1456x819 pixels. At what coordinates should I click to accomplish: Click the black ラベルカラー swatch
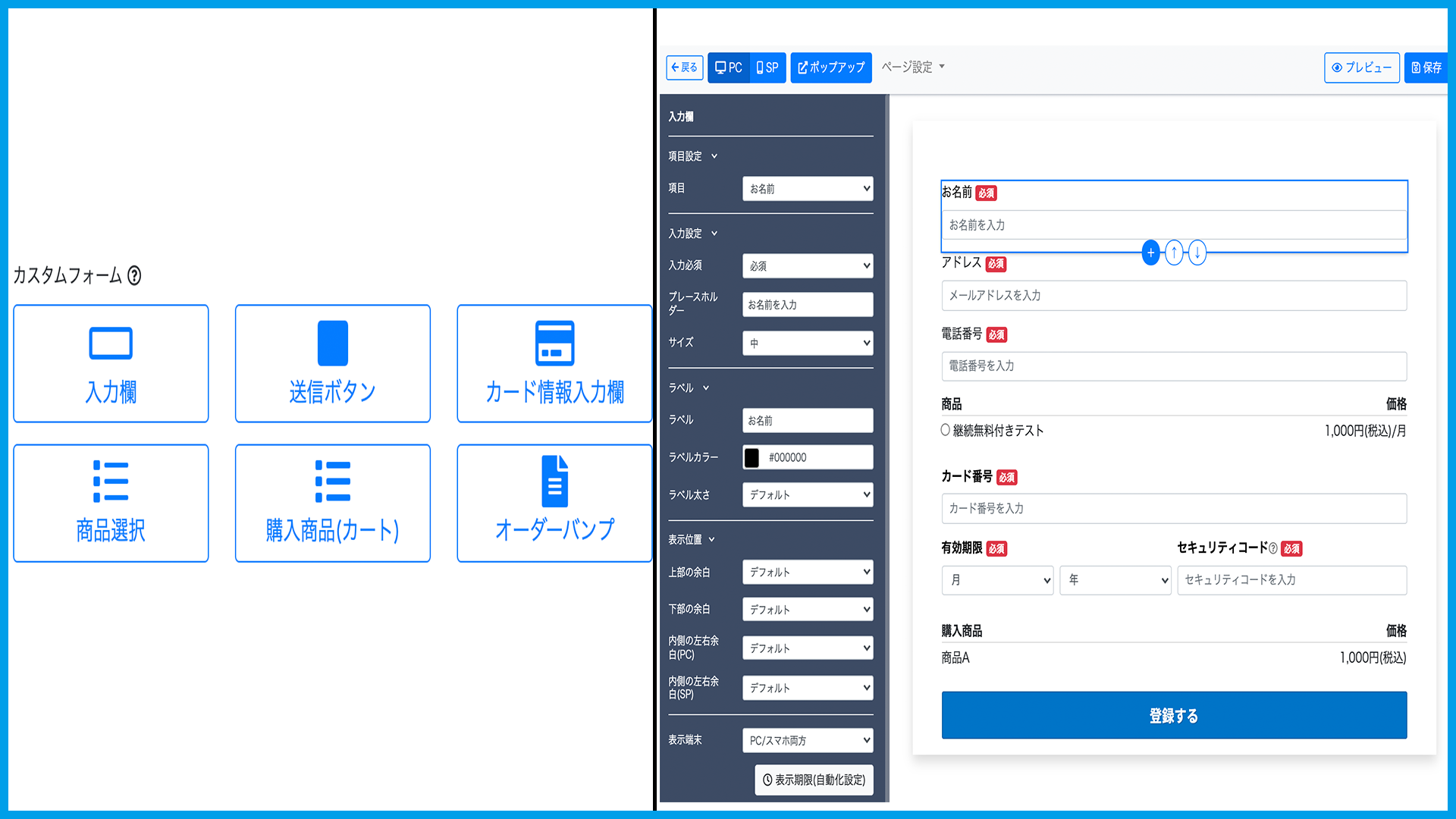click(x=752, y=457)
